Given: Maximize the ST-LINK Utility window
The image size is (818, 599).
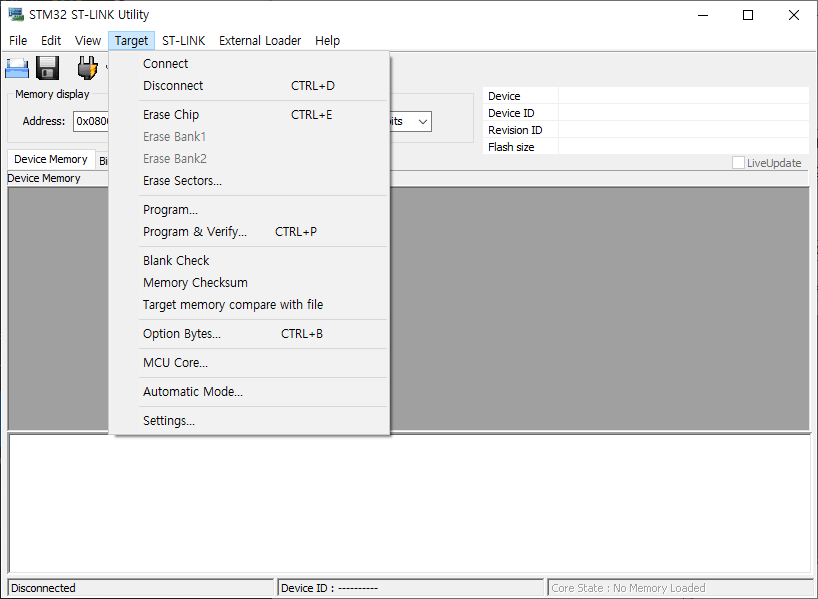Looking at the screenshot, I should coord(748,15).
